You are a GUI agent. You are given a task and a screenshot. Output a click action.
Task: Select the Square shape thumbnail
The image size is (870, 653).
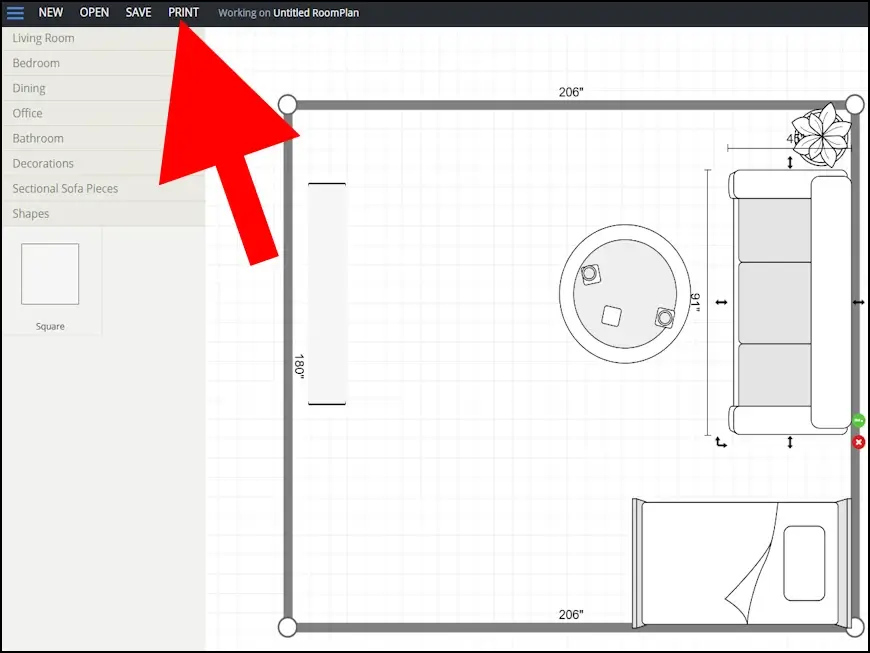click(50, 275)
